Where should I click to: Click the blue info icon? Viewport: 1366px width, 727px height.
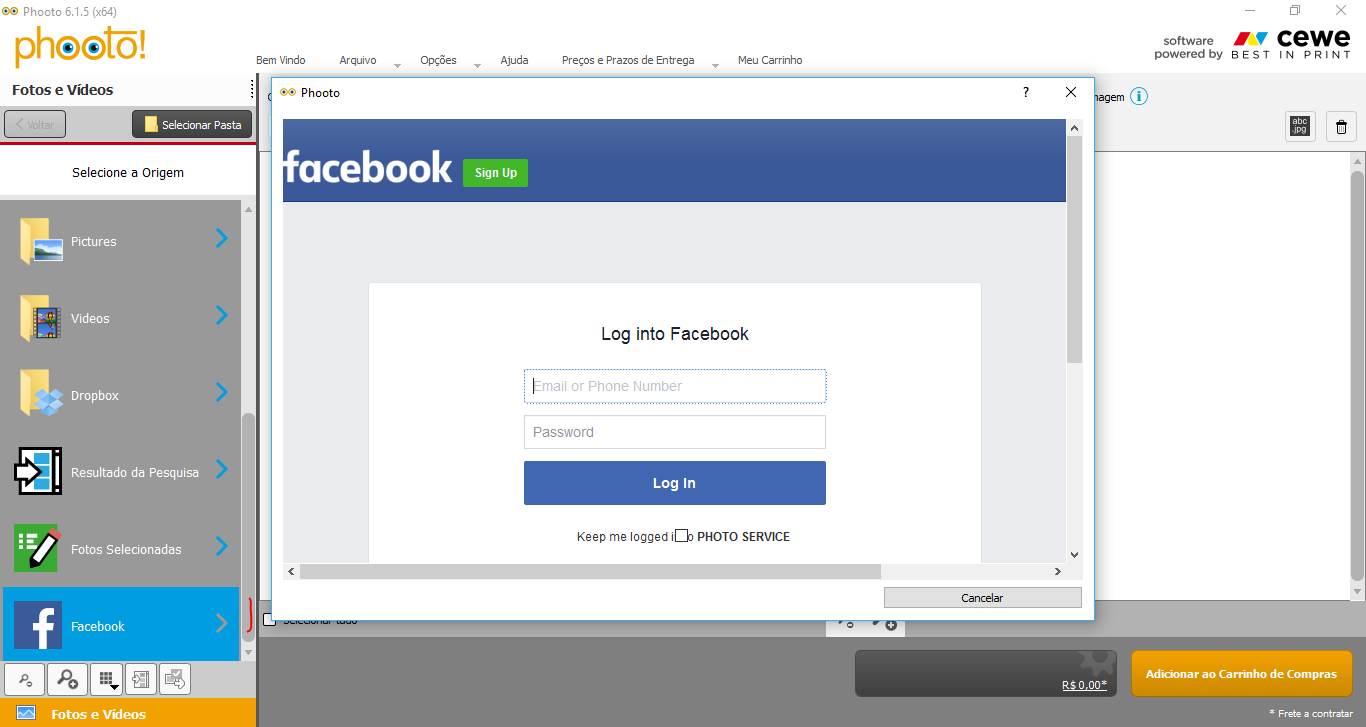tap(1138, 97)
